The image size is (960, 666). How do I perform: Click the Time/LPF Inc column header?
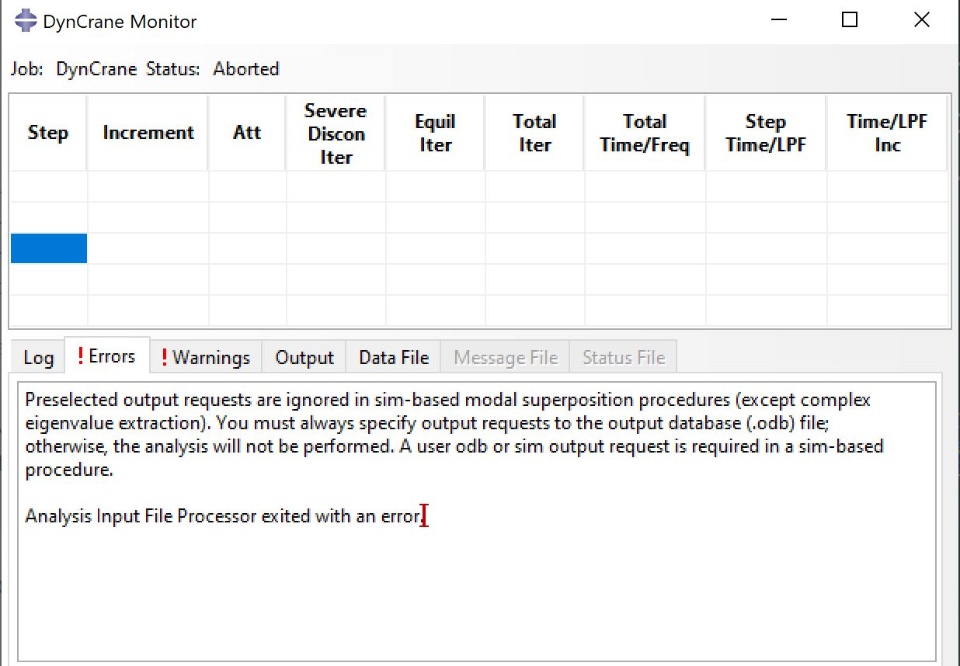(887, 133)
